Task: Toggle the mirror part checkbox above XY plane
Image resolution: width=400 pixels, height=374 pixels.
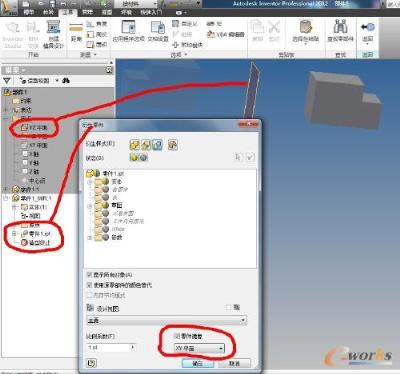Action: (177, 336)
